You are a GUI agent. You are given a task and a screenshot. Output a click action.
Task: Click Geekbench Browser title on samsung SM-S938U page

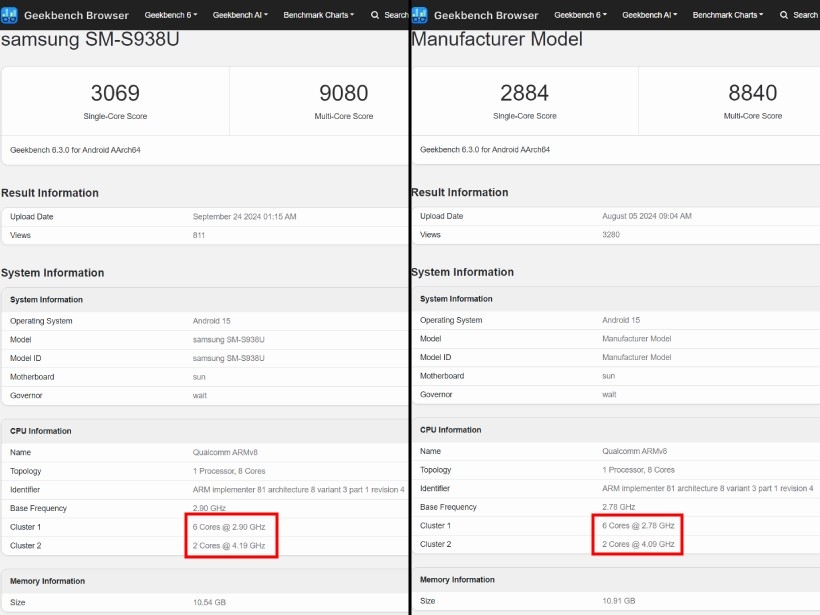76,15
